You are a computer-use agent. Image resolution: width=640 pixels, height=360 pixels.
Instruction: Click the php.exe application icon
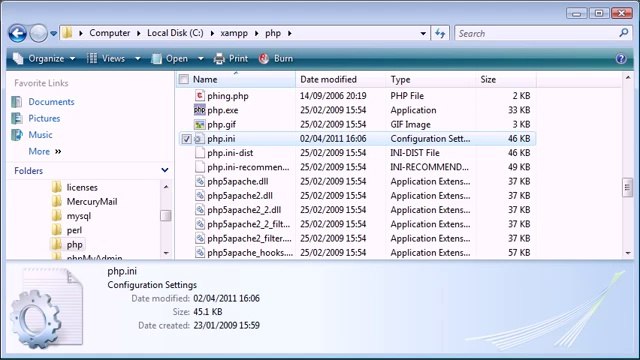(200, 110)
